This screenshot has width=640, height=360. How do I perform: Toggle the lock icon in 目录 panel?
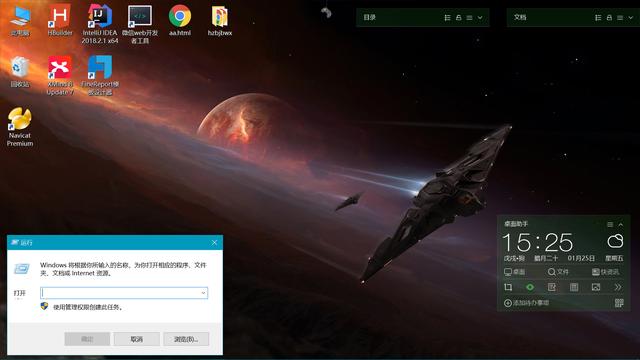[x=458, y=18]
